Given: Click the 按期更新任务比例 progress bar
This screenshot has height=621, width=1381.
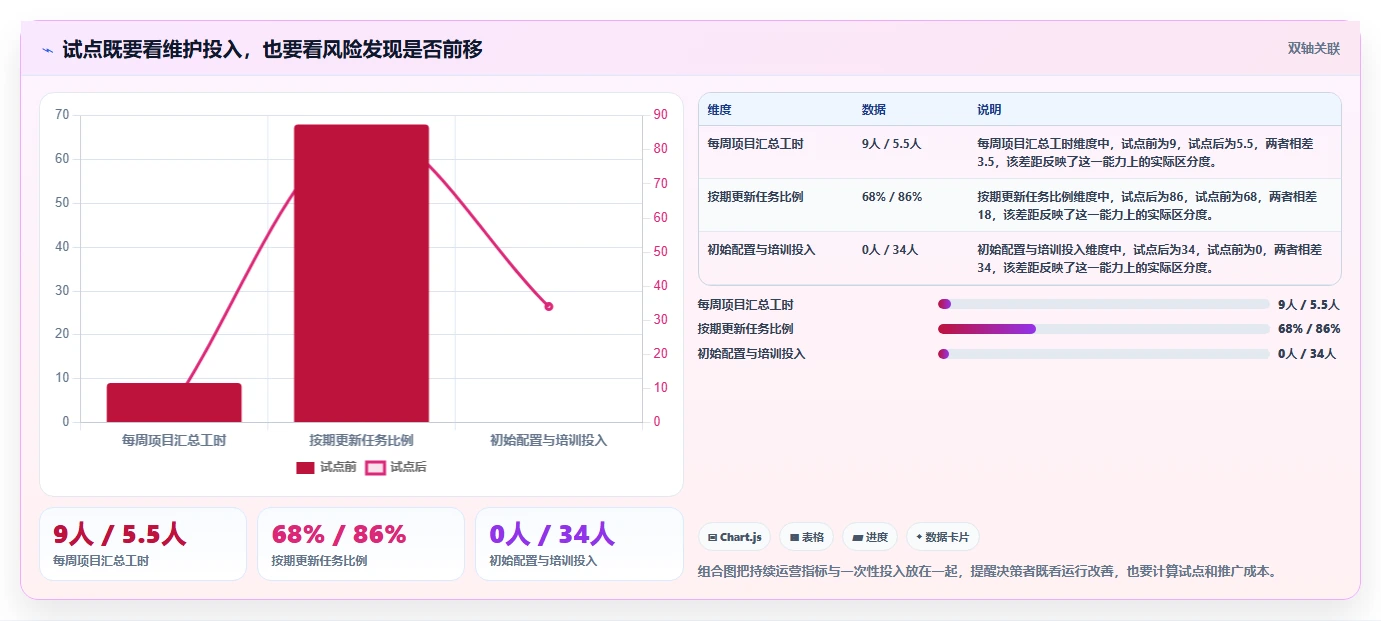Looking at the screenshot, I should (1103, 329).
